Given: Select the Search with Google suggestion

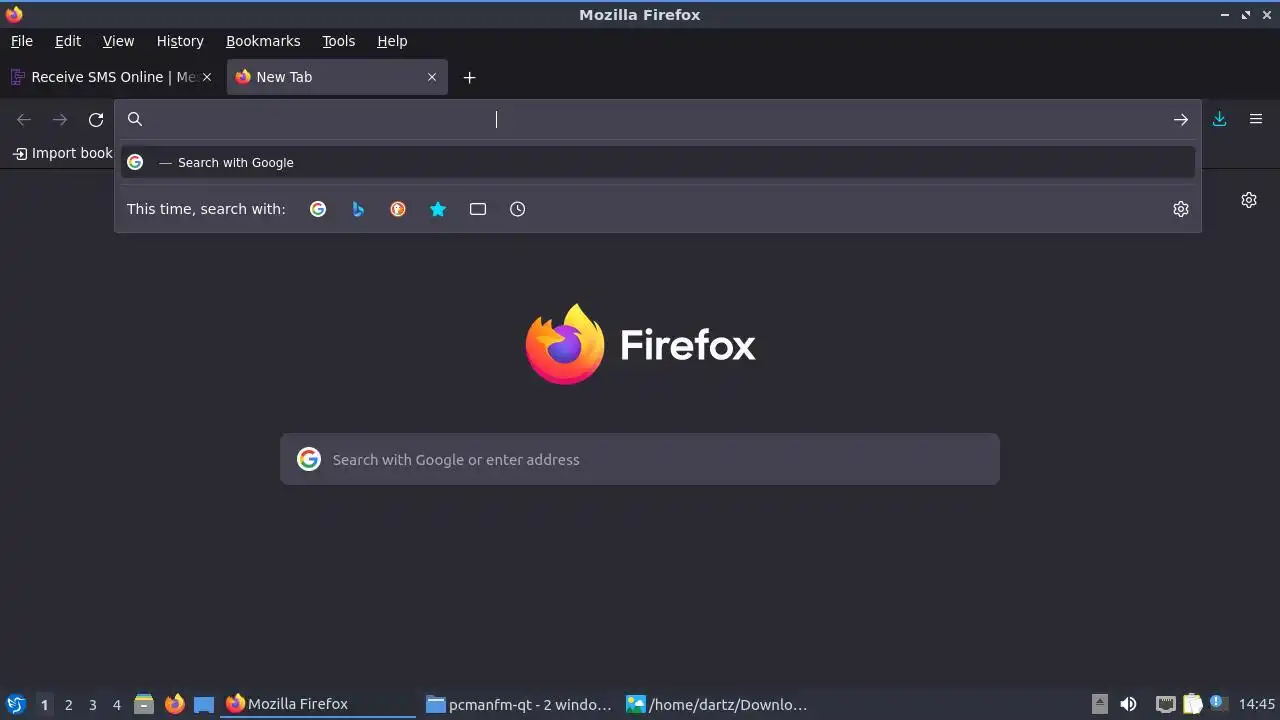Looking at the screenshot, I should pyautogui.click(x=658, y=162).
